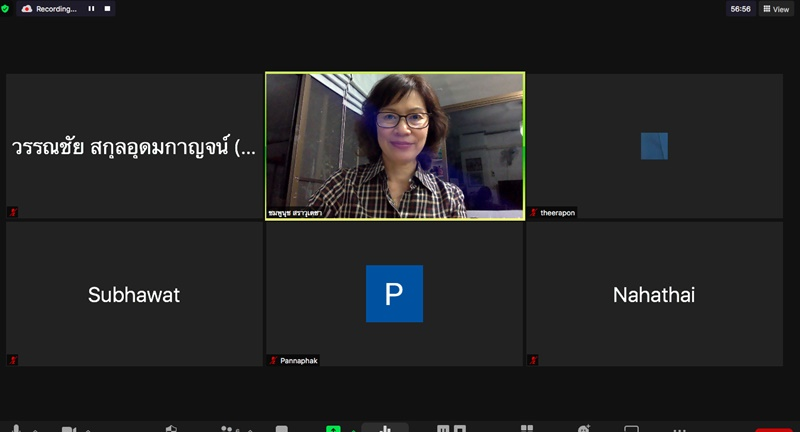The height and width of the screenshot is (432, 800).
Task: Click the วรรณชัย สกุลอุดมกาญจน์ participant tile
Action: coord(134,146)
